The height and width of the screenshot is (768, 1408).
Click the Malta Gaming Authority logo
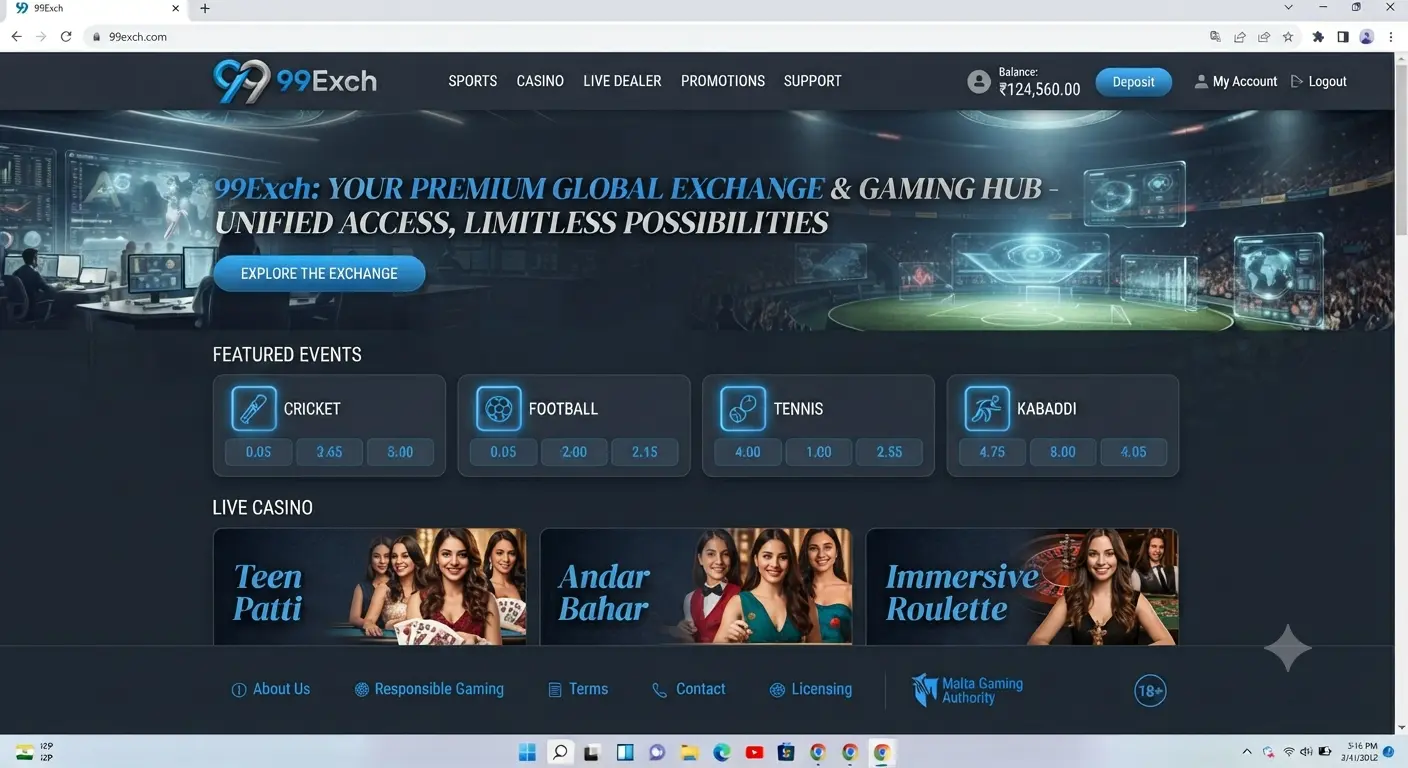[x=967, y=690]
